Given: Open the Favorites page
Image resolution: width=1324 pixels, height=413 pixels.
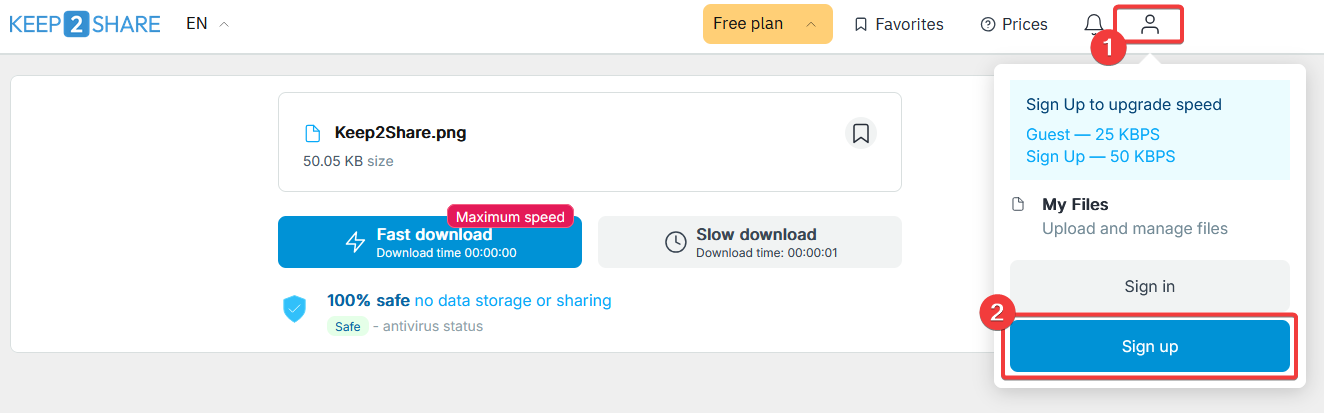Looking at the screenshot, I should coord(899,24).
